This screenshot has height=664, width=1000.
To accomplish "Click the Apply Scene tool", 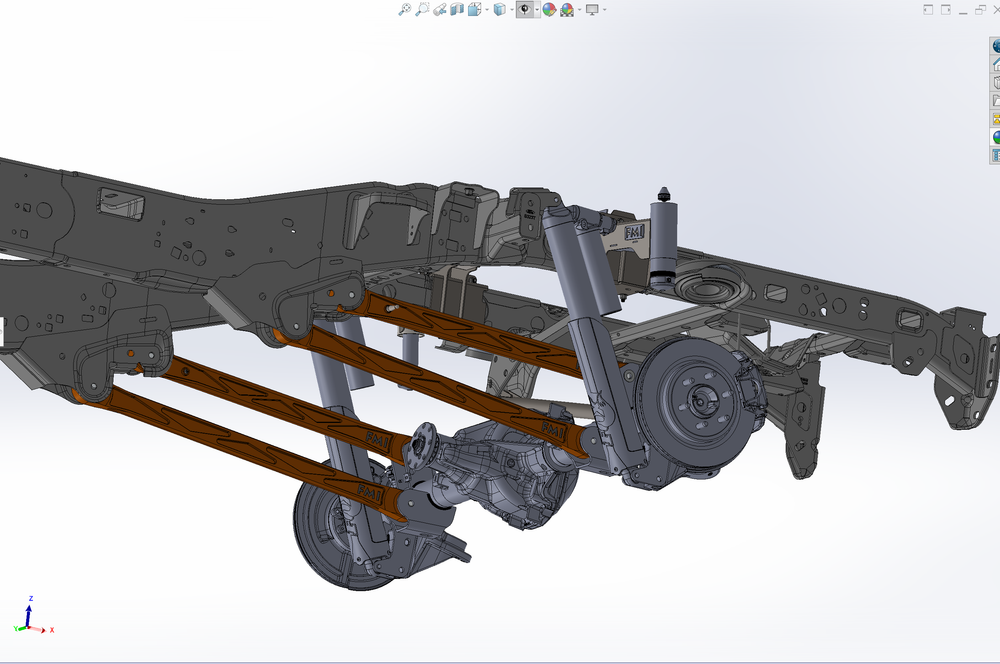I will coord(569,10).
